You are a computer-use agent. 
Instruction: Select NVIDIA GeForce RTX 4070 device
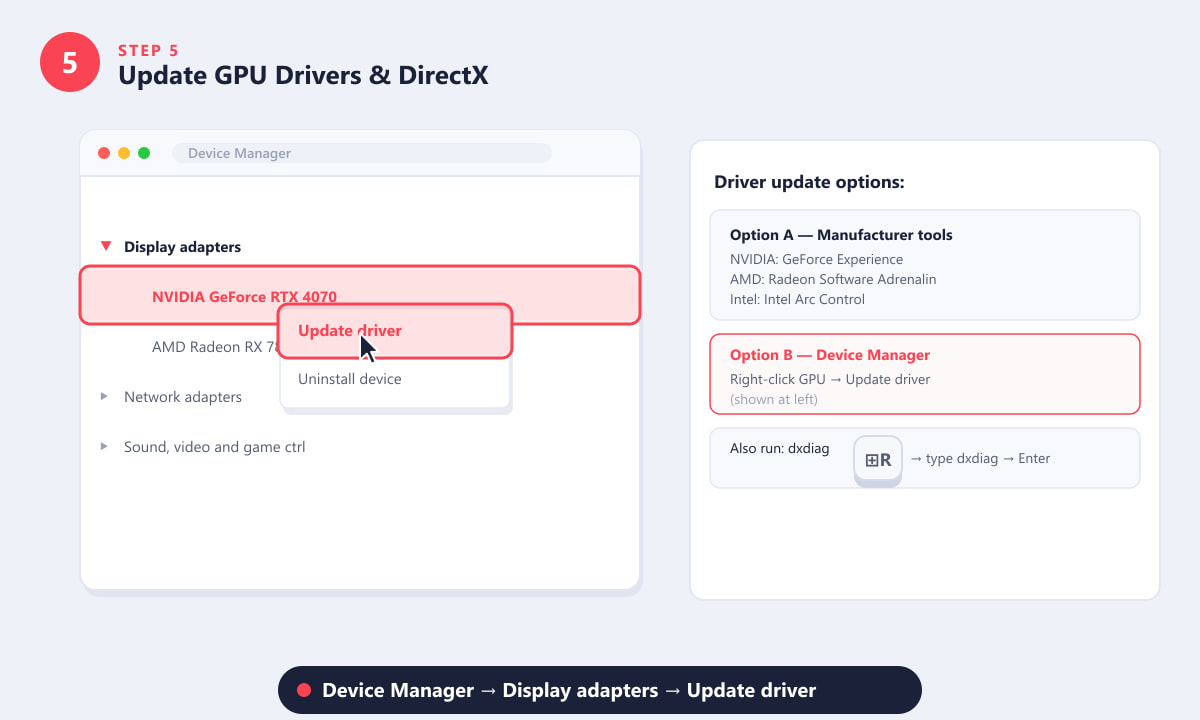pos(360,295)
